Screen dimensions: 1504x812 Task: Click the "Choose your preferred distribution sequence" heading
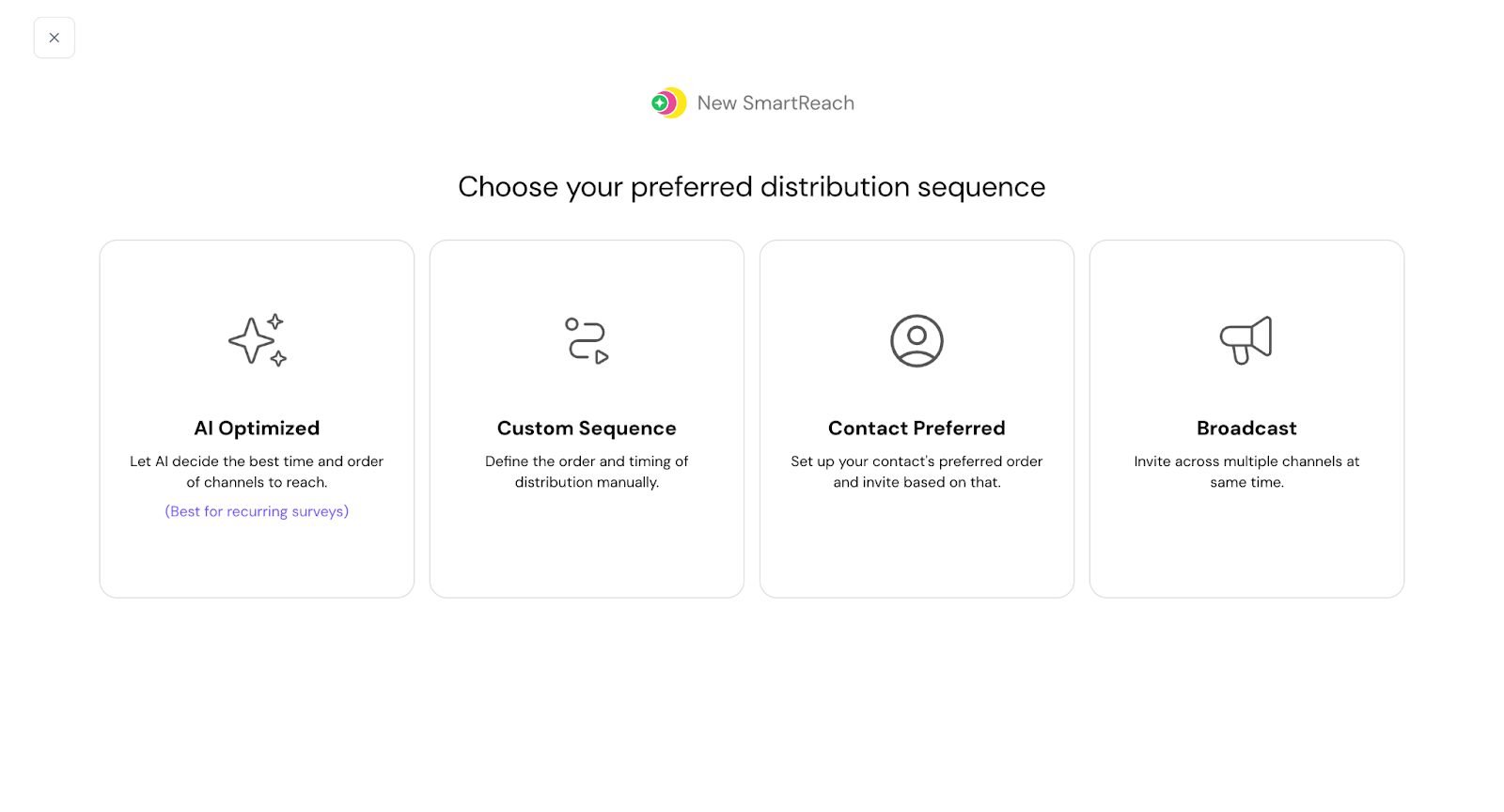click(x=751, y=187)
